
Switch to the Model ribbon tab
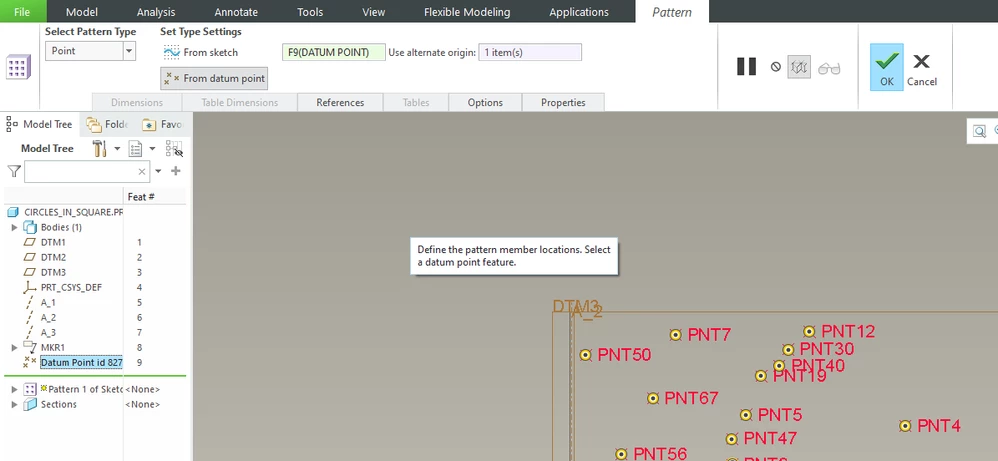pos(82,11)
